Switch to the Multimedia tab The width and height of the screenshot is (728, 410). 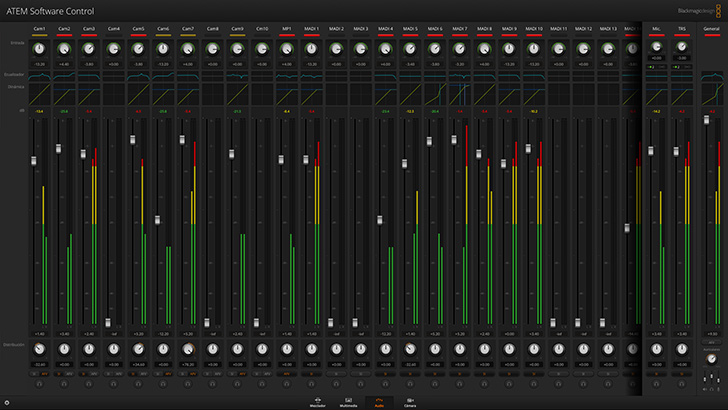coord(348,402)
